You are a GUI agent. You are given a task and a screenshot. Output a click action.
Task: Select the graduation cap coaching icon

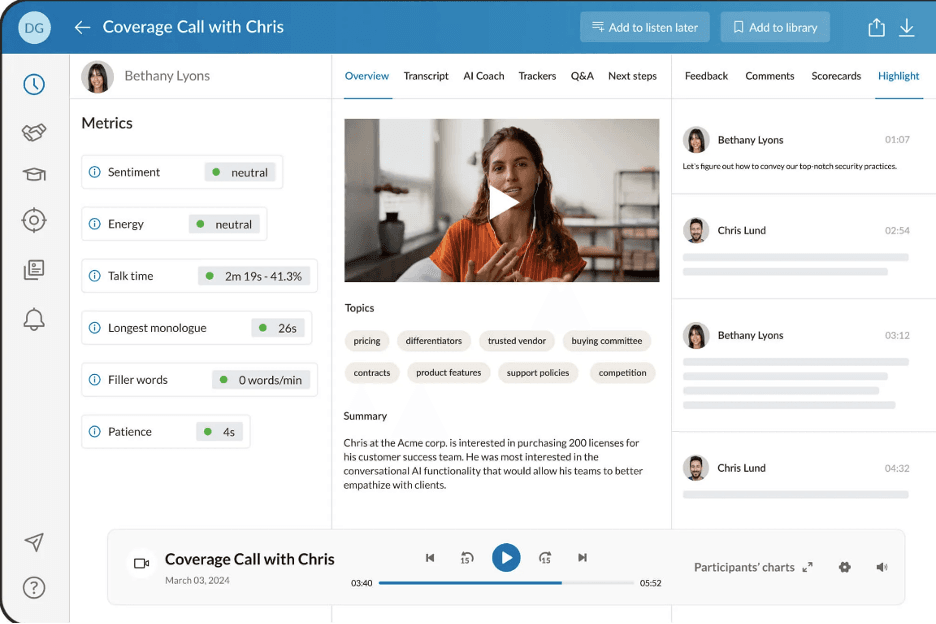[33, 174]
